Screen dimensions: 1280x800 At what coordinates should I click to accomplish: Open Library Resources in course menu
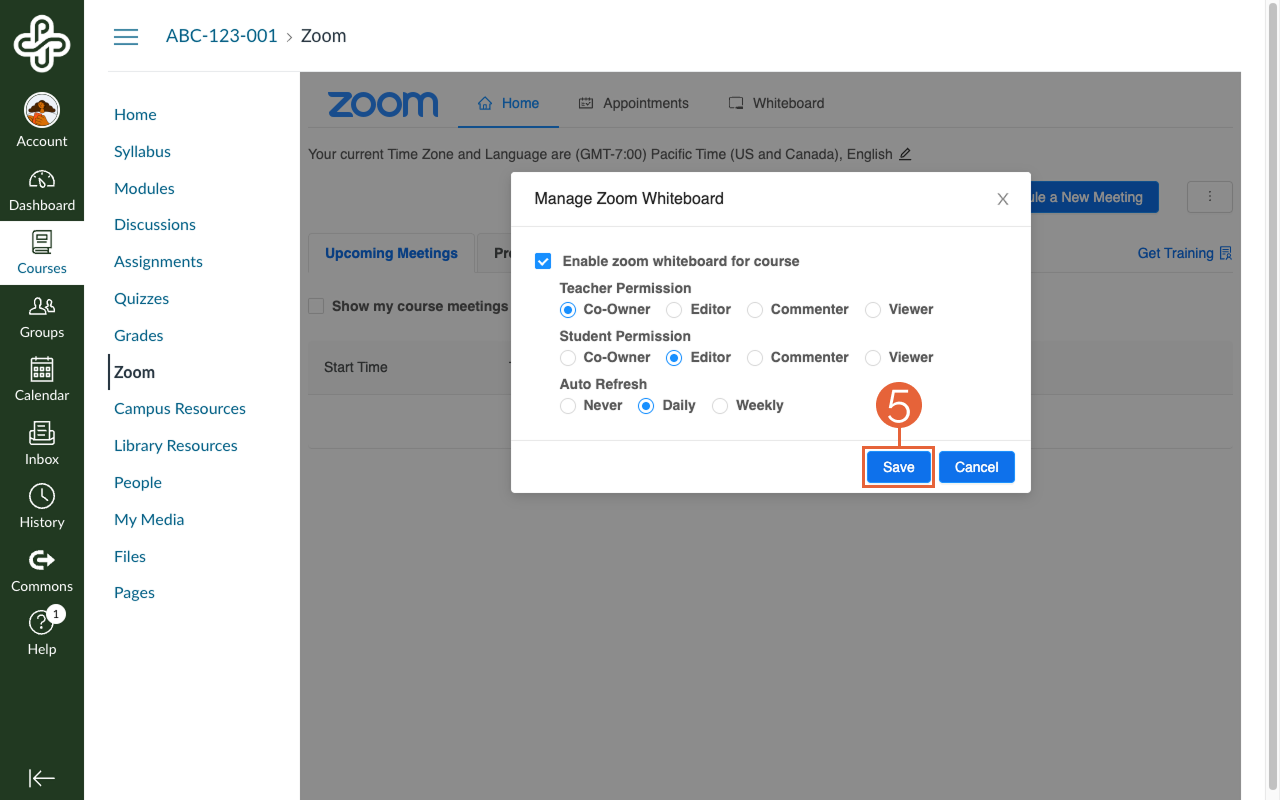point(176,446)
